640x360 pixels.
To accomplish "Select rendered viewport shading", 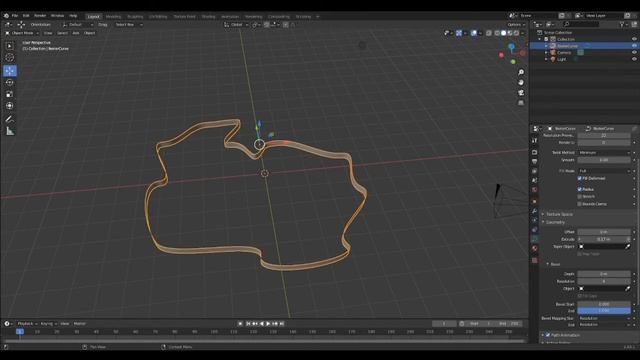I will click(x=516, y=33).
